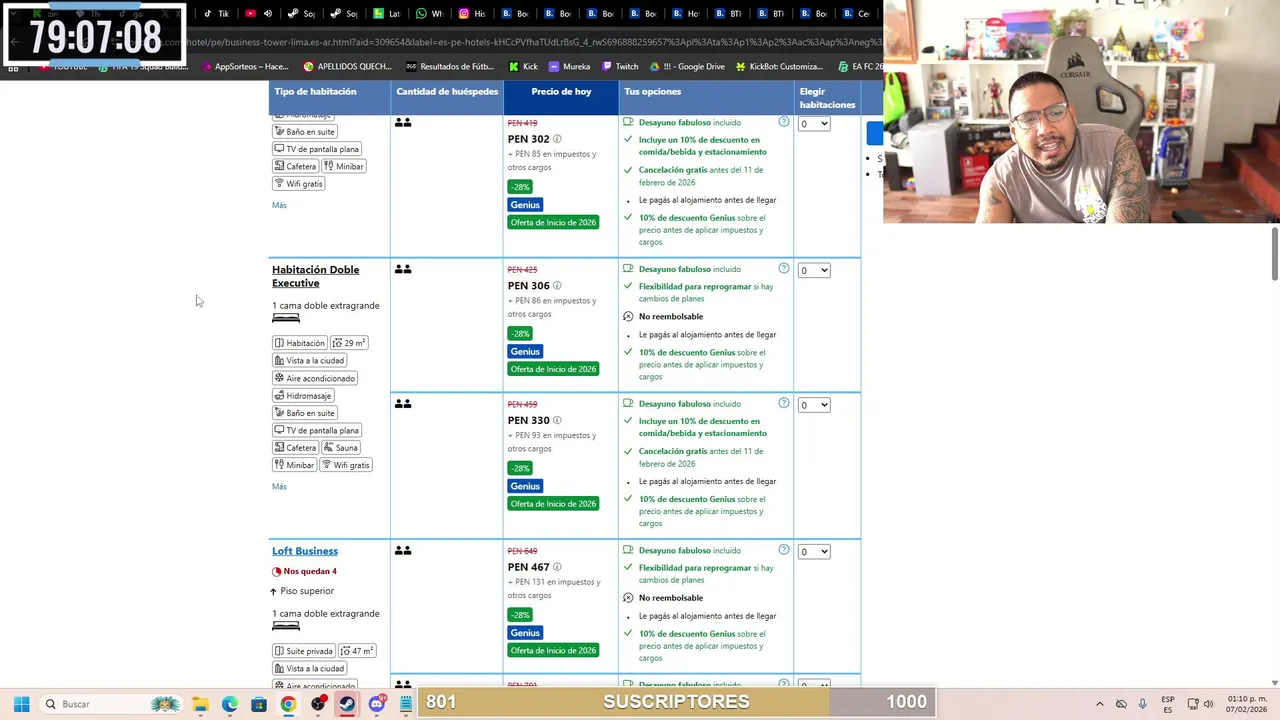
Task: Launch Microsoft Edge from the taskbar
Action: [229, 704]
